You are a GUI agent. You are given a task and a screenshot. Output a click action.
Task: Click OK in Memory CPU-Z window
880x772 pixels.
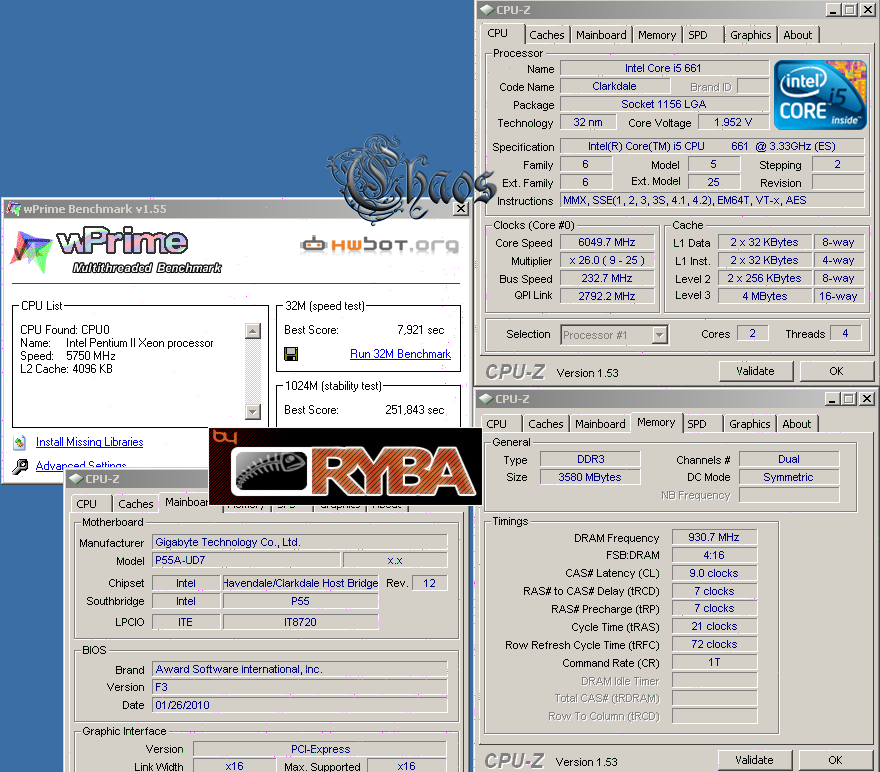(835, 760)
